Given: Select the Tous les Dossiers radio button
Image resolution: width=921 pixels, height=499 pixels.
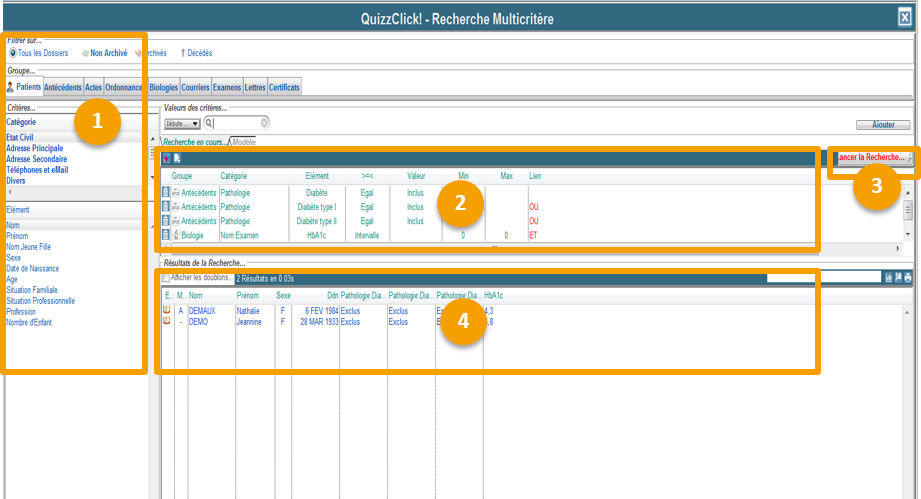Looking at the screenshot, I should point(13,53).
